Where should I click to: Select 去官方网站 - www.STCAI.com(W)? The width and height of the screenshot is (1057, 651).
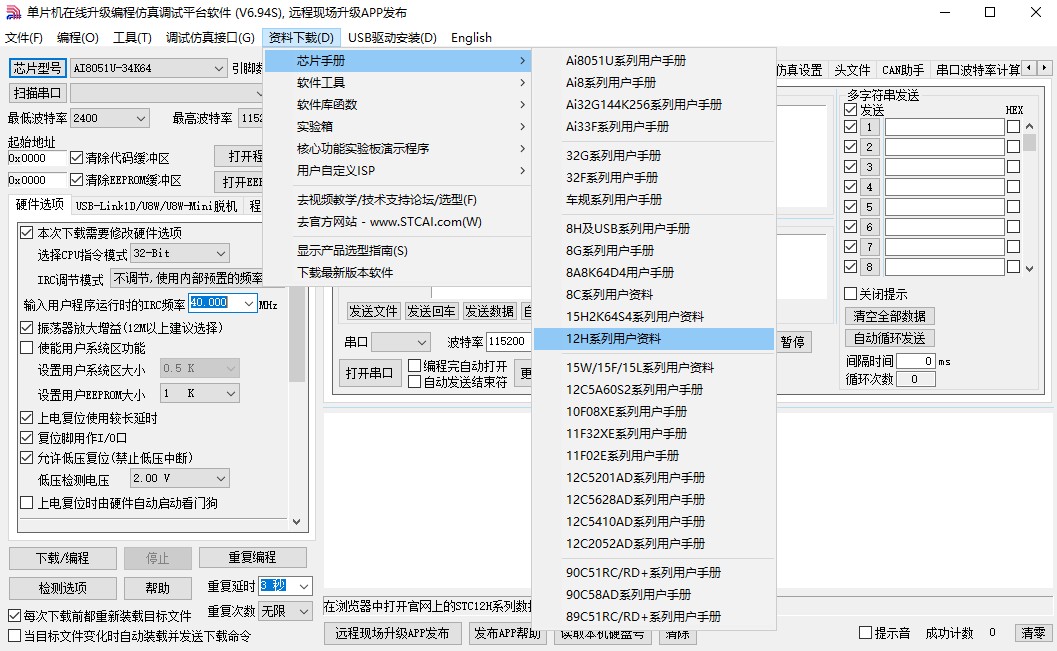tap(398, 222)
